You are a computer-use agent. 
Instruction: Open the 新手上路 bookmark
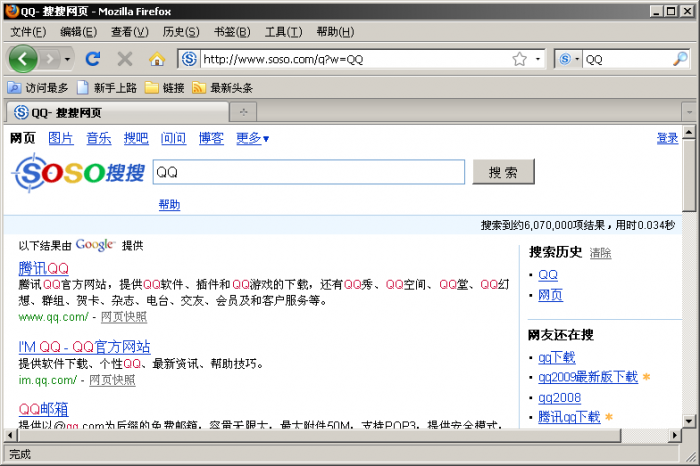pos(106,88)
